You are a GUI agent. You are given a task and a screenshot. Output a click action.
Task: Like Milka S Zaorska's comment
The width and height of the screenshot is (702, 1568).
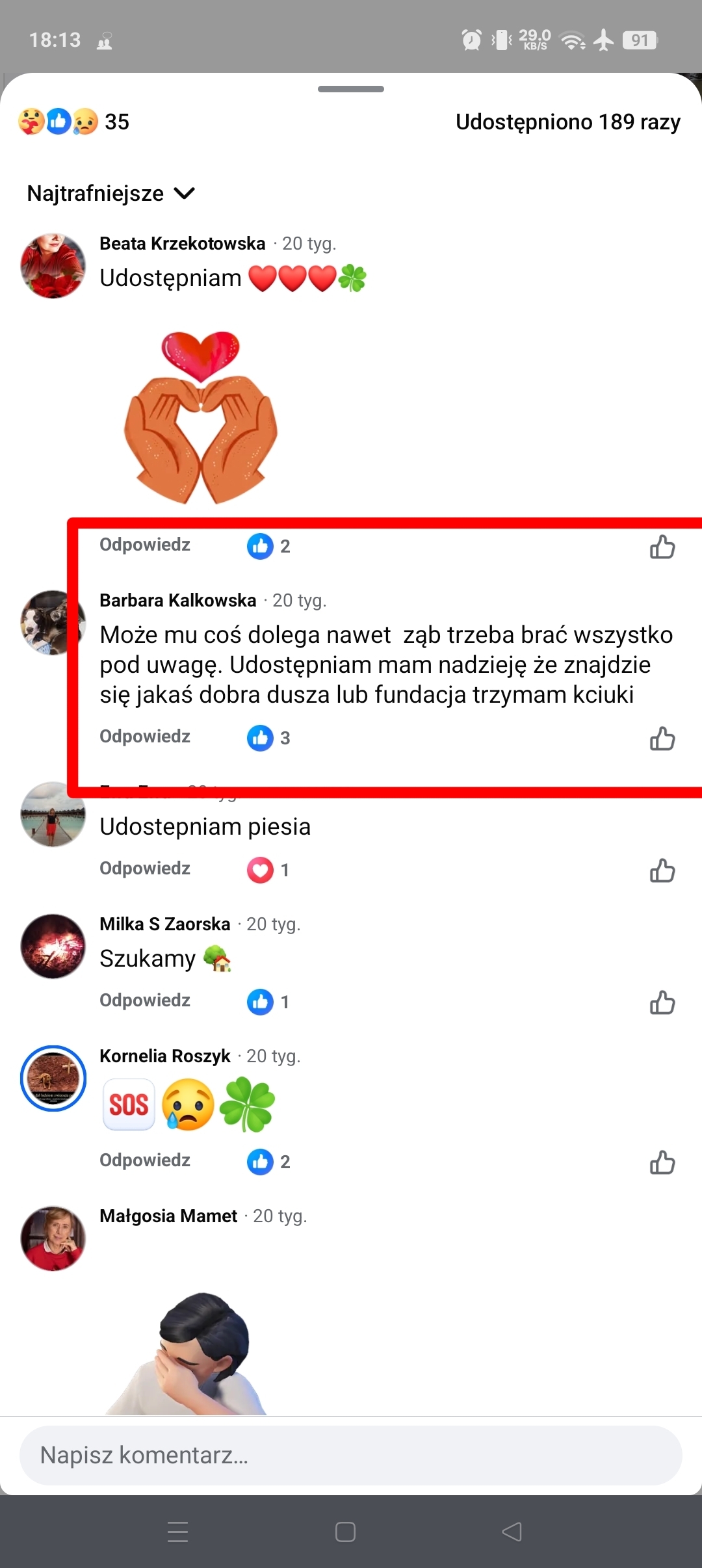(662, 1002)
